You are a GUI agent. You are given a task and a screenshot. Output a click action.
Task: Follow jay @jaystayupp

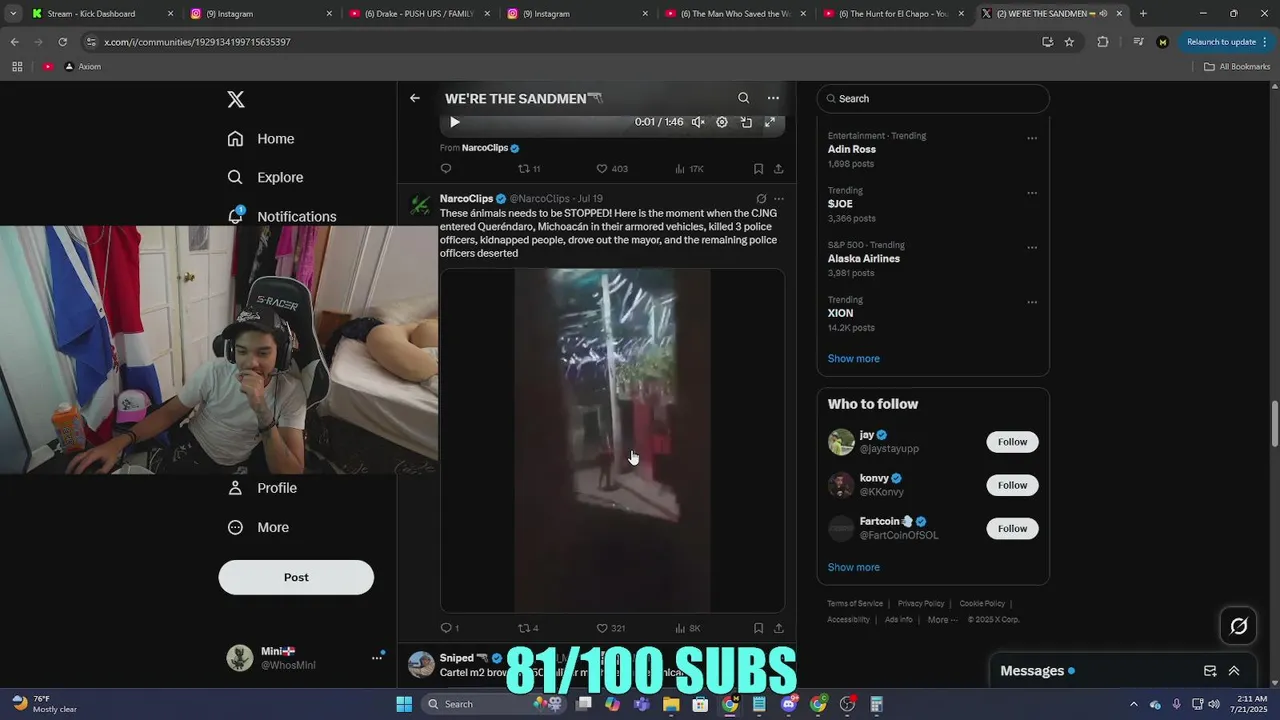(x=1012, y=442)
